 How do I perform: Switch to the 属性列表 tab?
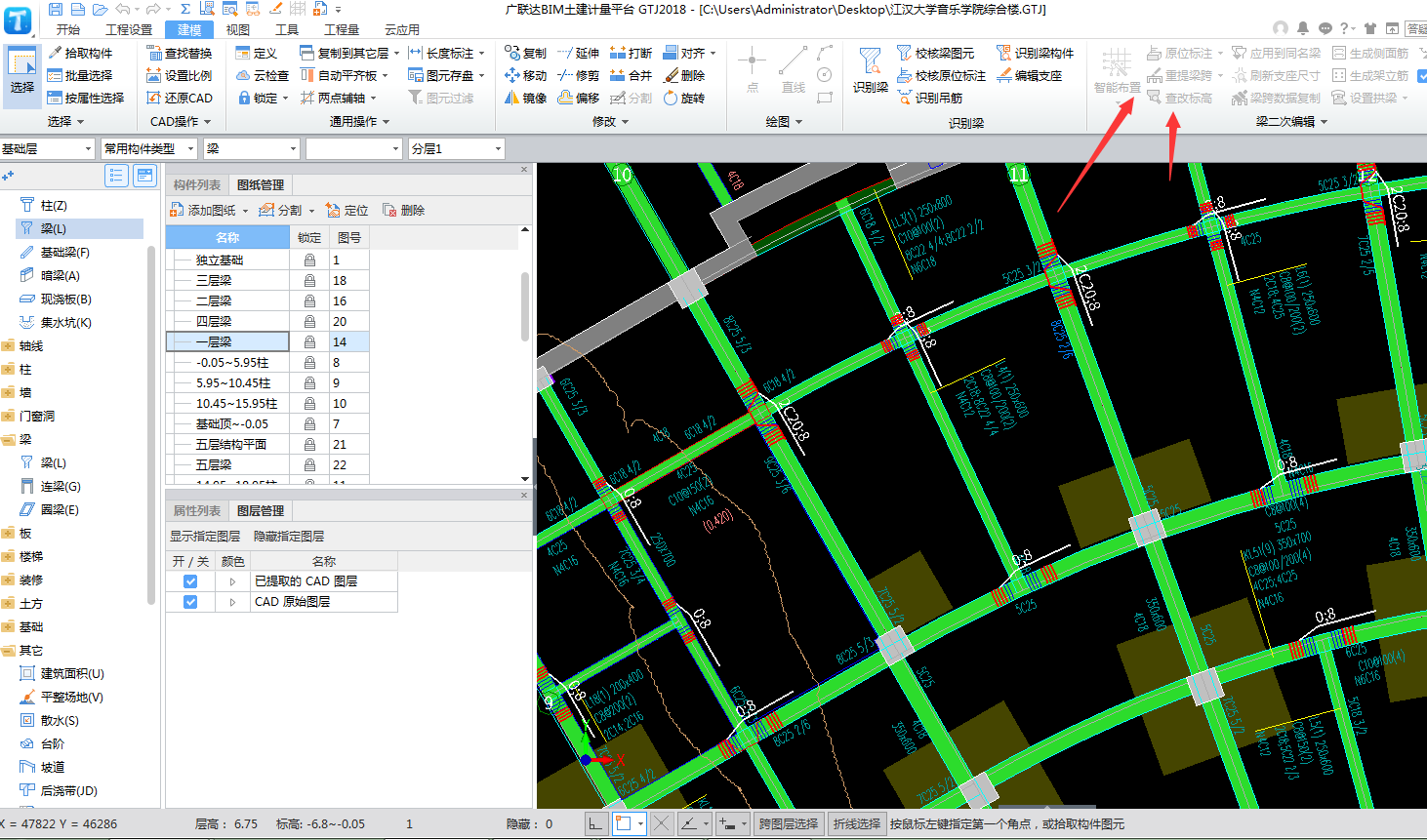[197, 510]
